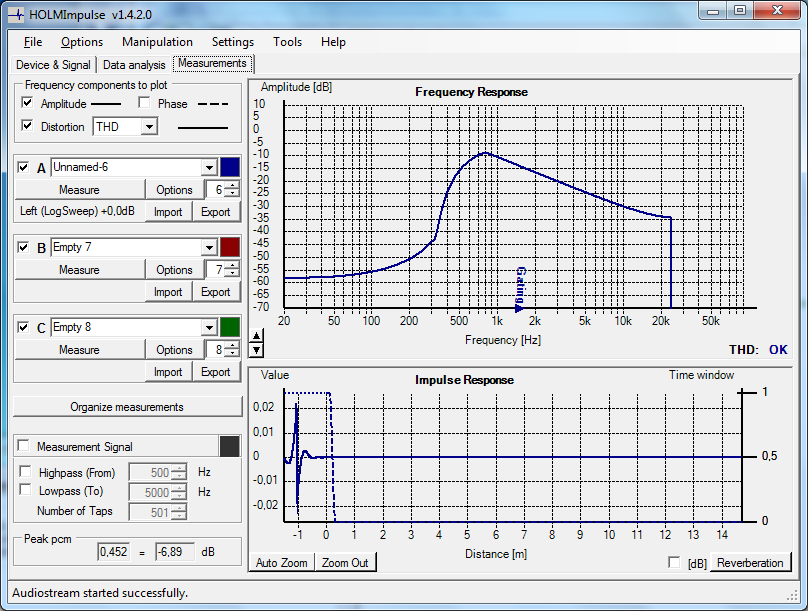Screen dimensions: 808x611
Task: Import data into slot A
Action: pos(168,212)
